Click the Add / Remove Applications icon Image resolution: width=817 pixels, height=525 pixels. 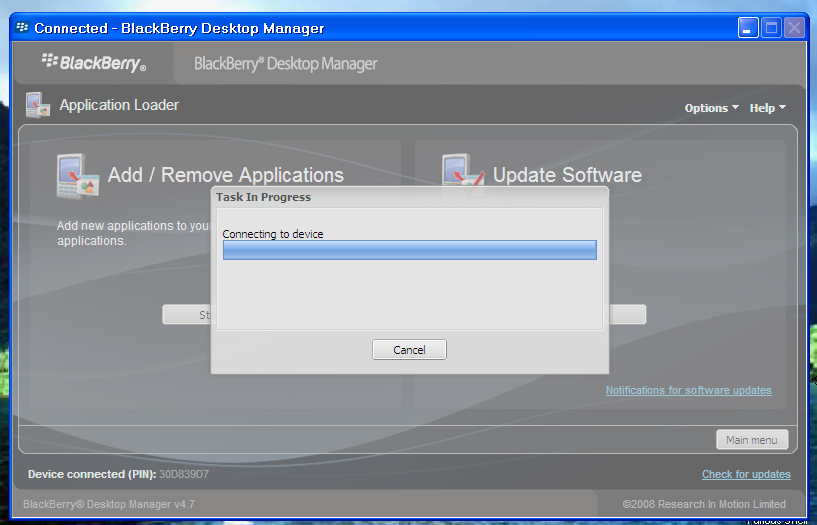point(78,176)
